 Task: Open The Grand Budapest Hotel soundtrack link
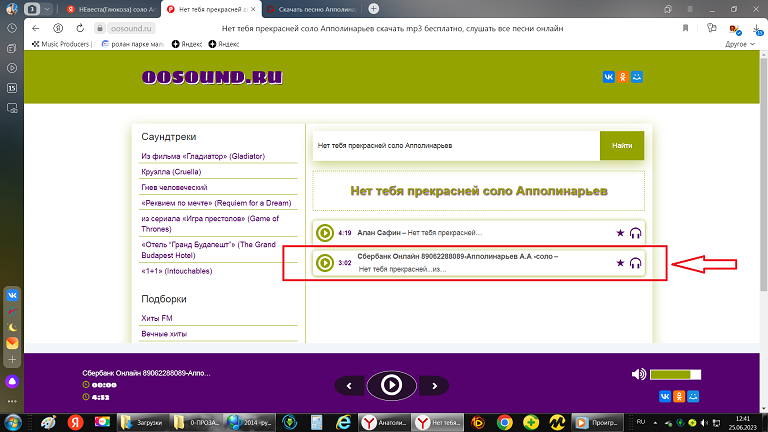208,250
